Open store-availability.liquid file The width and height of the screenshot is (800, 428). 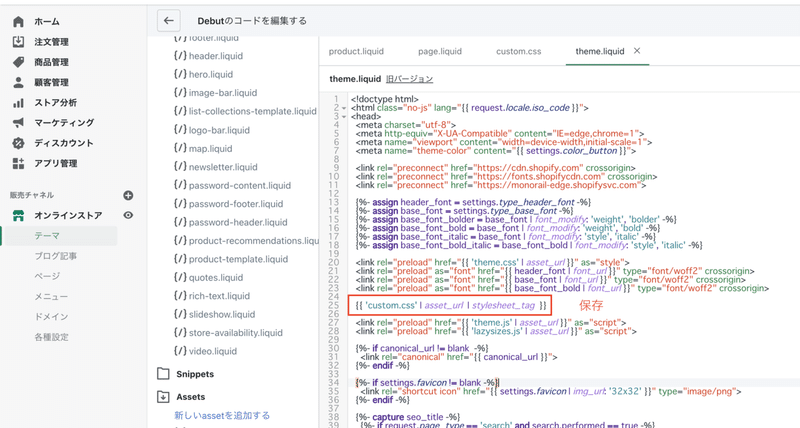pyautogui.click(x=236, y=333)
